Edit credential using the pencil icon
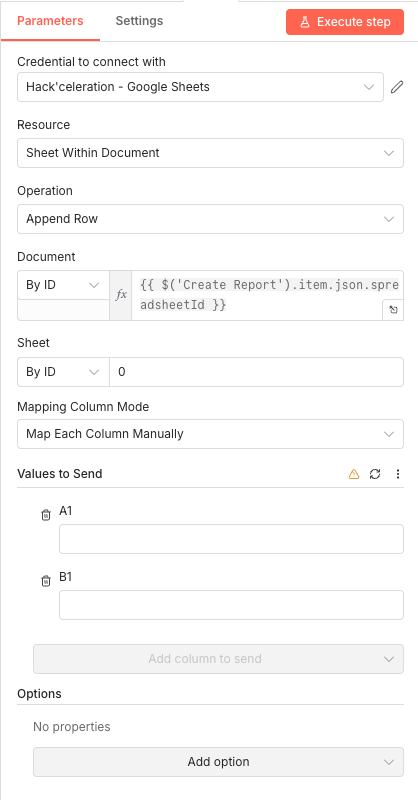 pyautogui.click(x=397, y=87)
